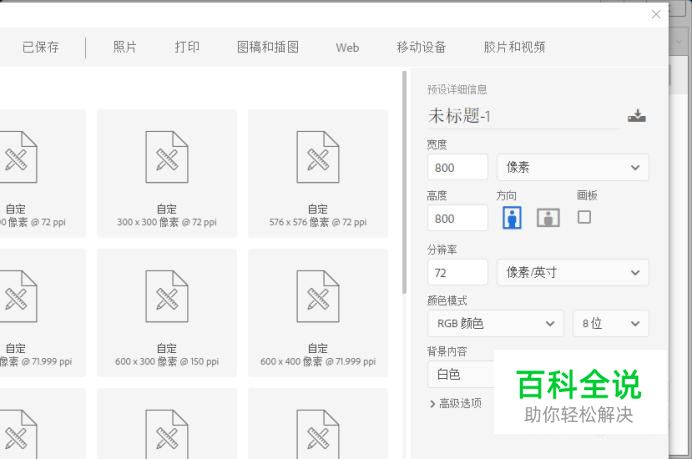Select the 300 x 300 像素 @ 72 ppi preset
692x459 pixels.
click(167, 173)
